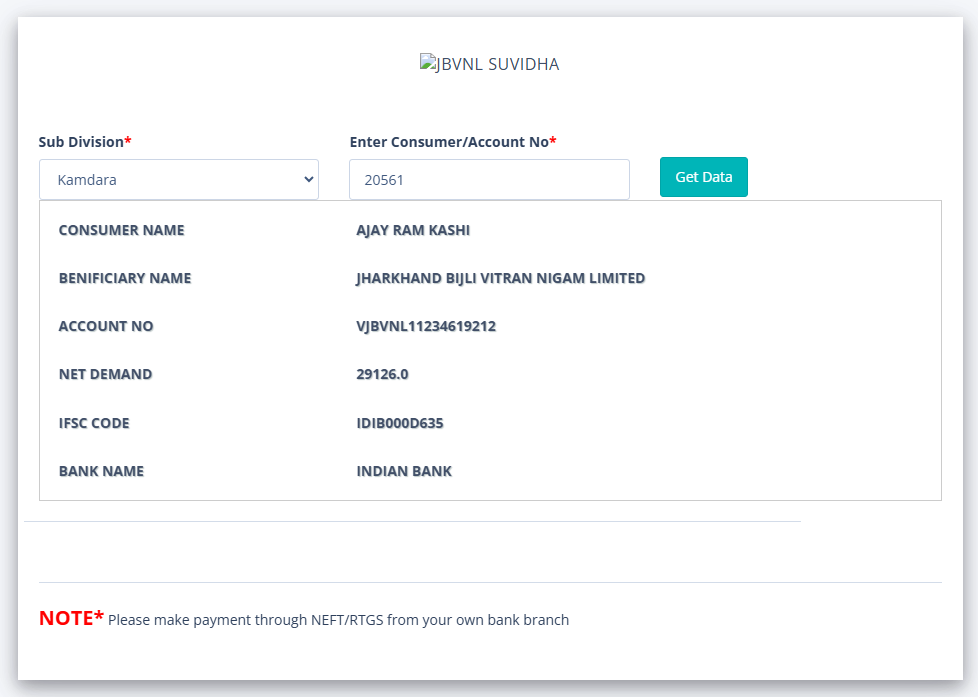Click the Sub Division field label

(85, 142)
